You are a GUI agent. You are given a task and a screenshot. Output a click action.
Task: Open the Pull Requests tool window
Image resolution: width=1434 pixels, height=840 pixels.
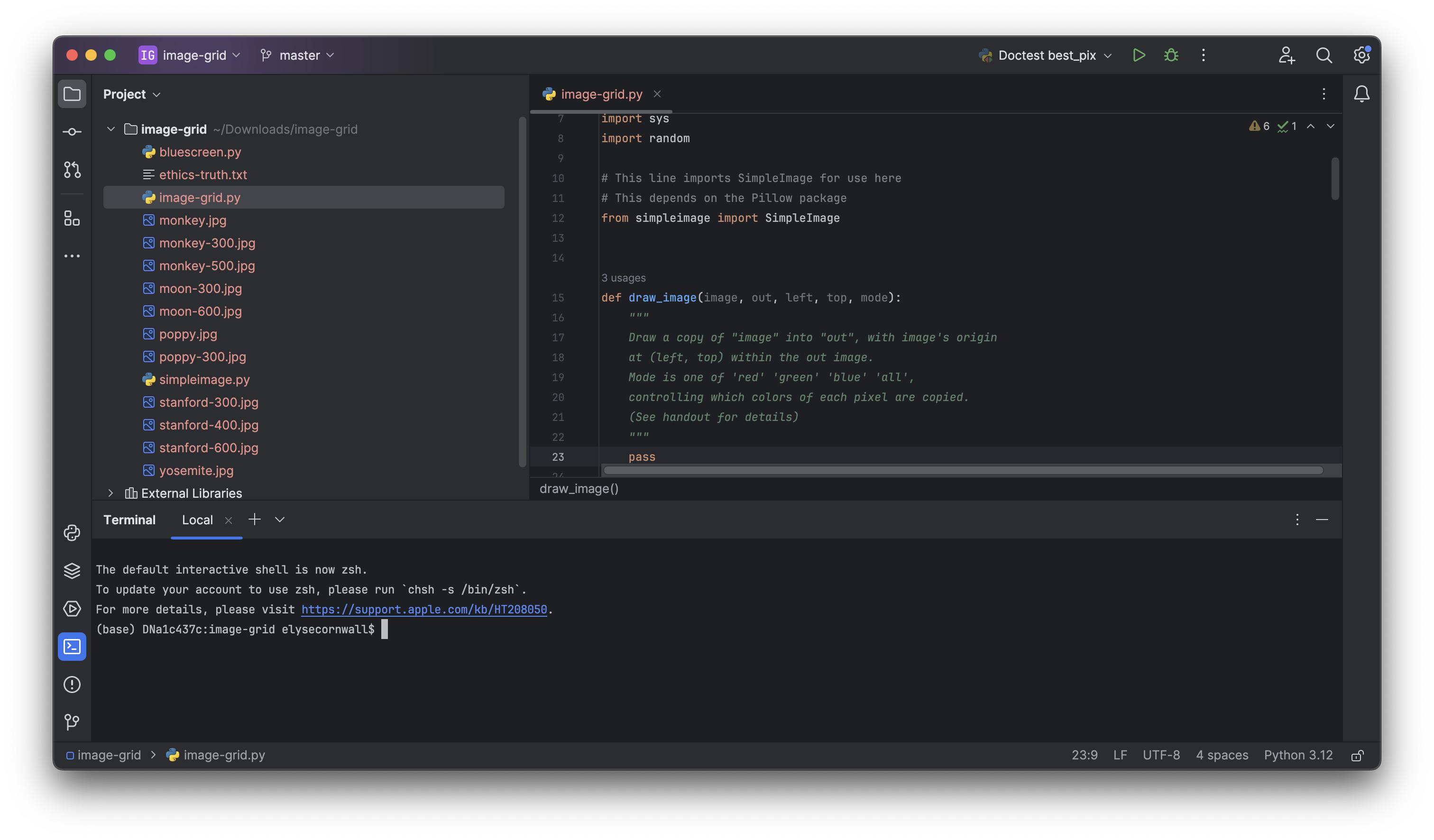[x=72, y=170]
